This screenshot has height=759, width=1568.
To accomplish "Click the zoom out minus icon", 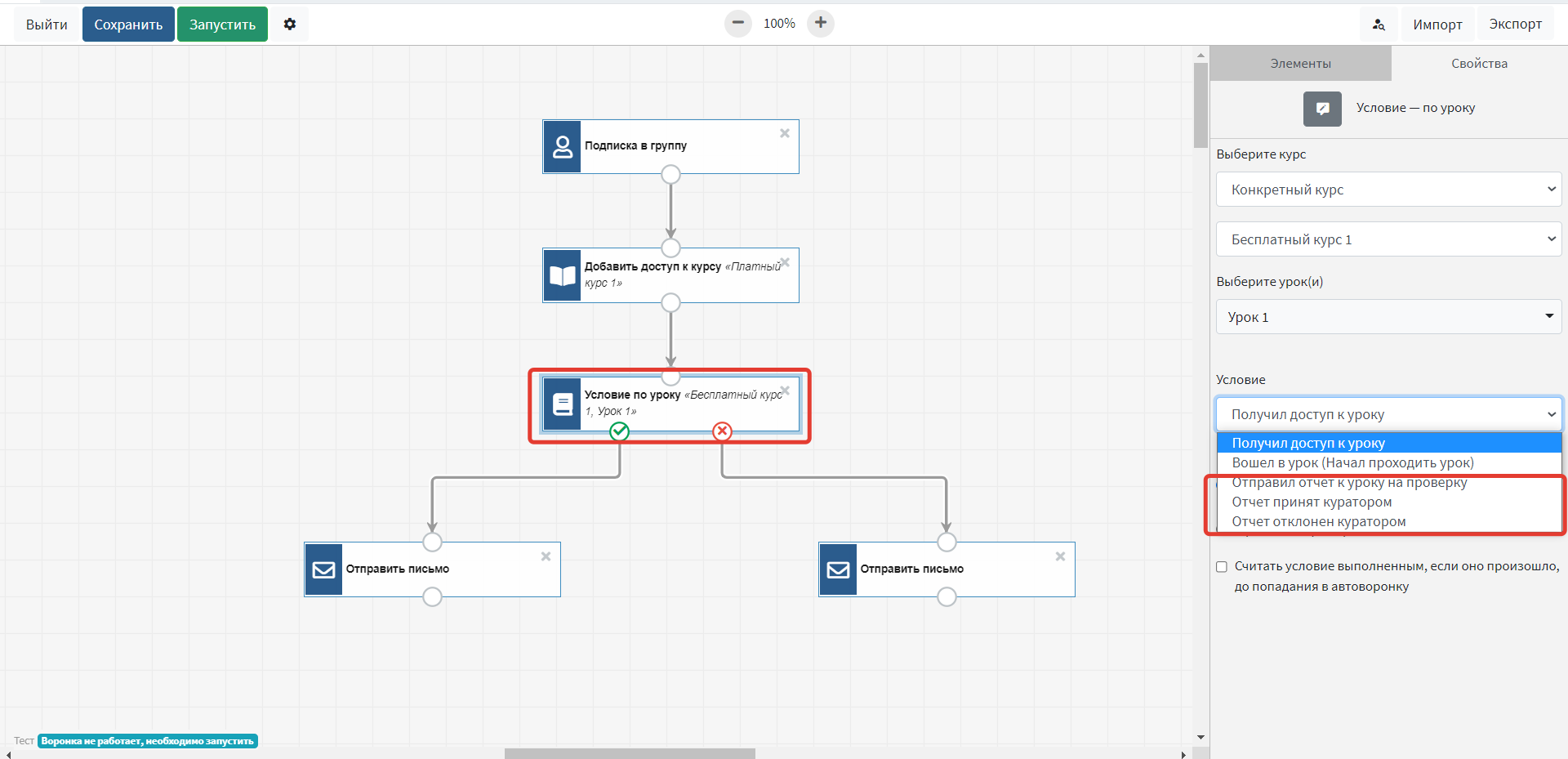I will pyautogui.click(x=737, y=23).
